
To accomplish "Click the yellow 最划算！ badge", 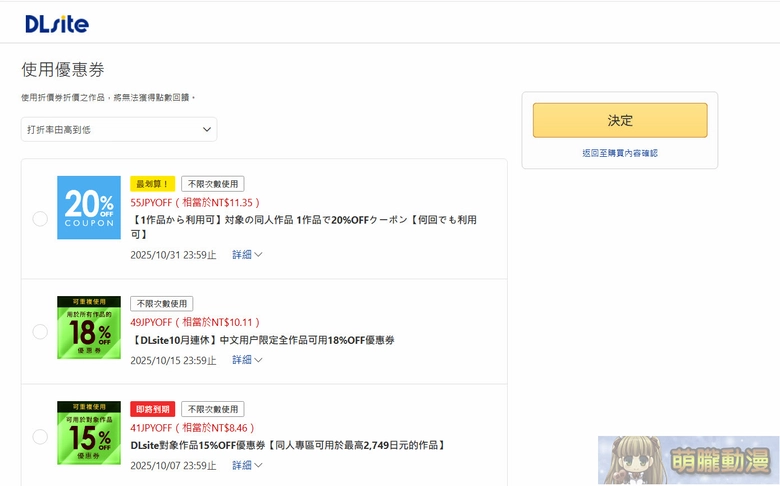I will 152,184.
